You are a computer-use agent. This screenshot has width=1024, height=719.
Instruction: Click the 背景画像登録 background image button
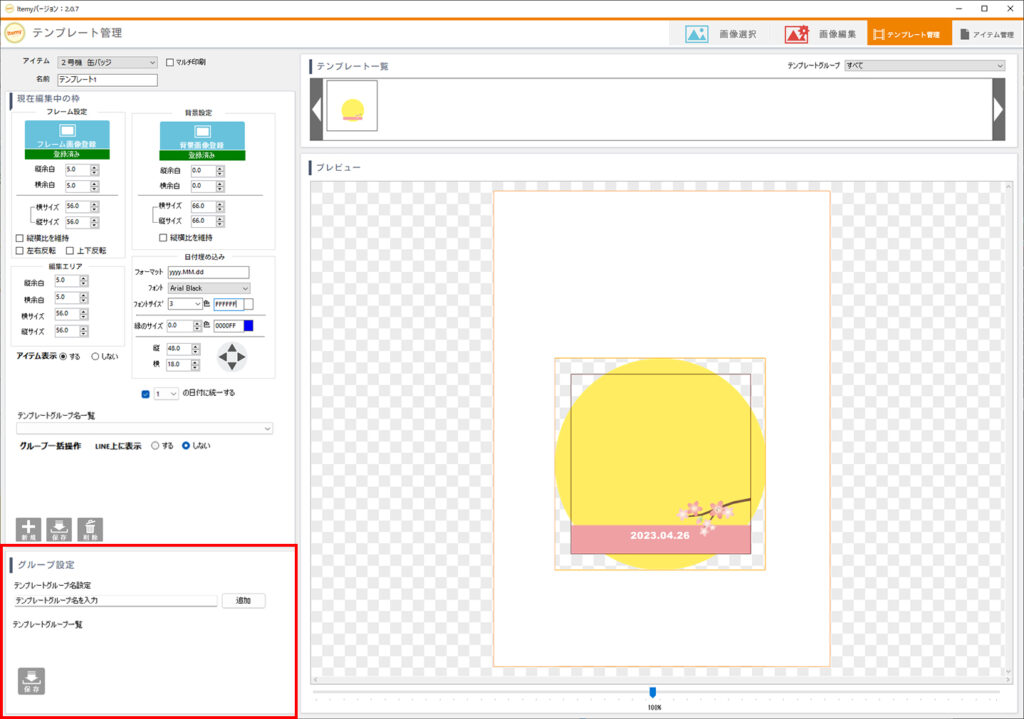(203, 135)
